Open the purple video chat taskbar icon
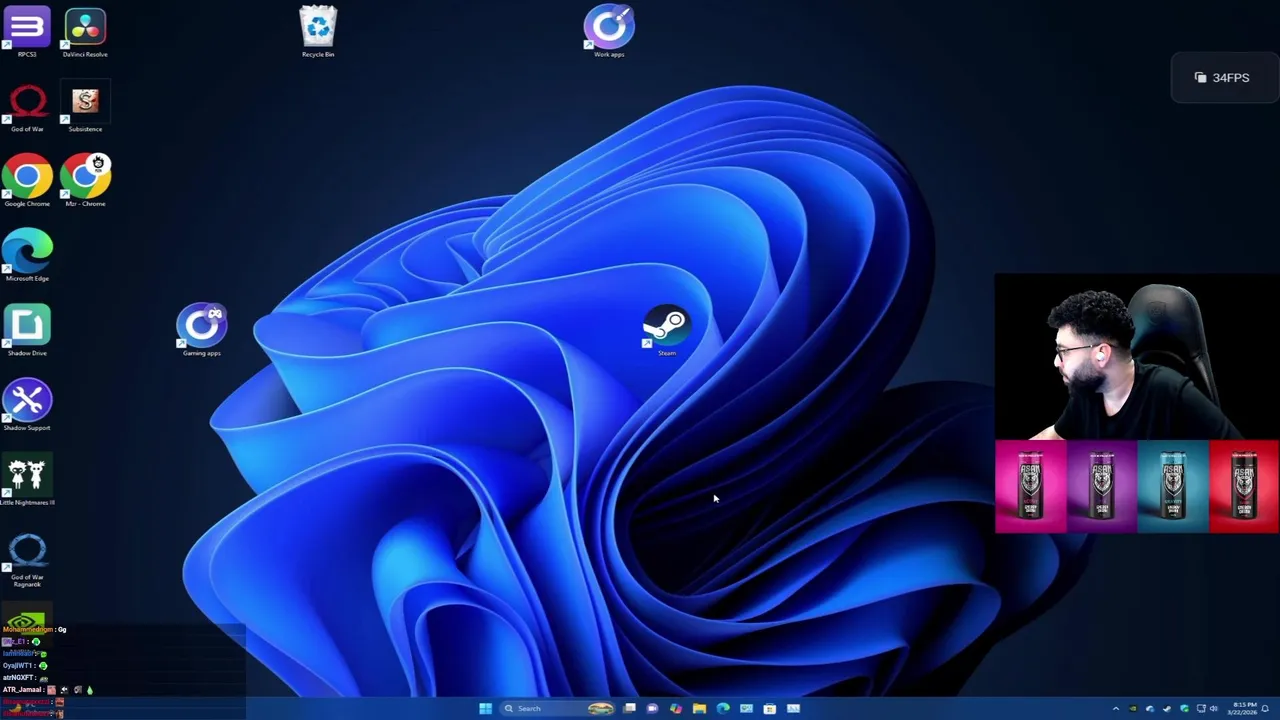This screenshot has width=1280, height=720. point(652,709)
